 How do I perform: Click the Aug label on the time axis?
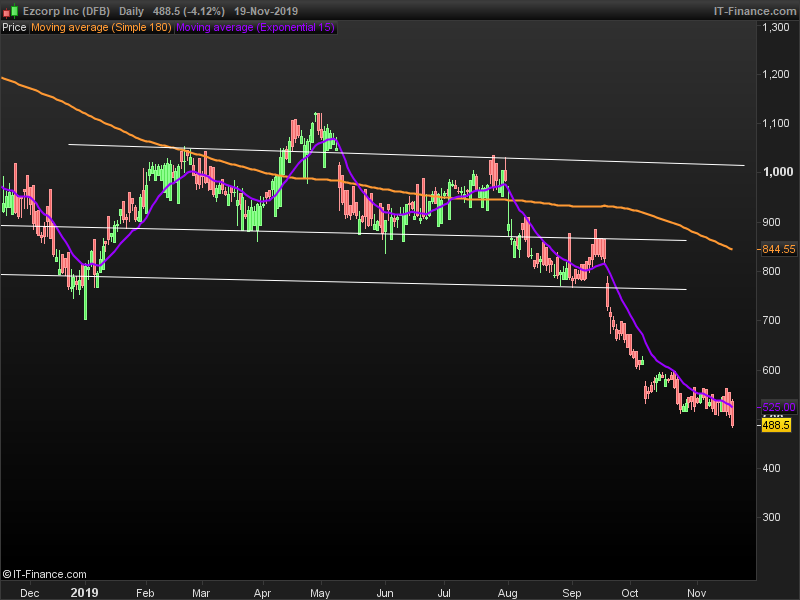pyautogui.click(x=508, y=593)
